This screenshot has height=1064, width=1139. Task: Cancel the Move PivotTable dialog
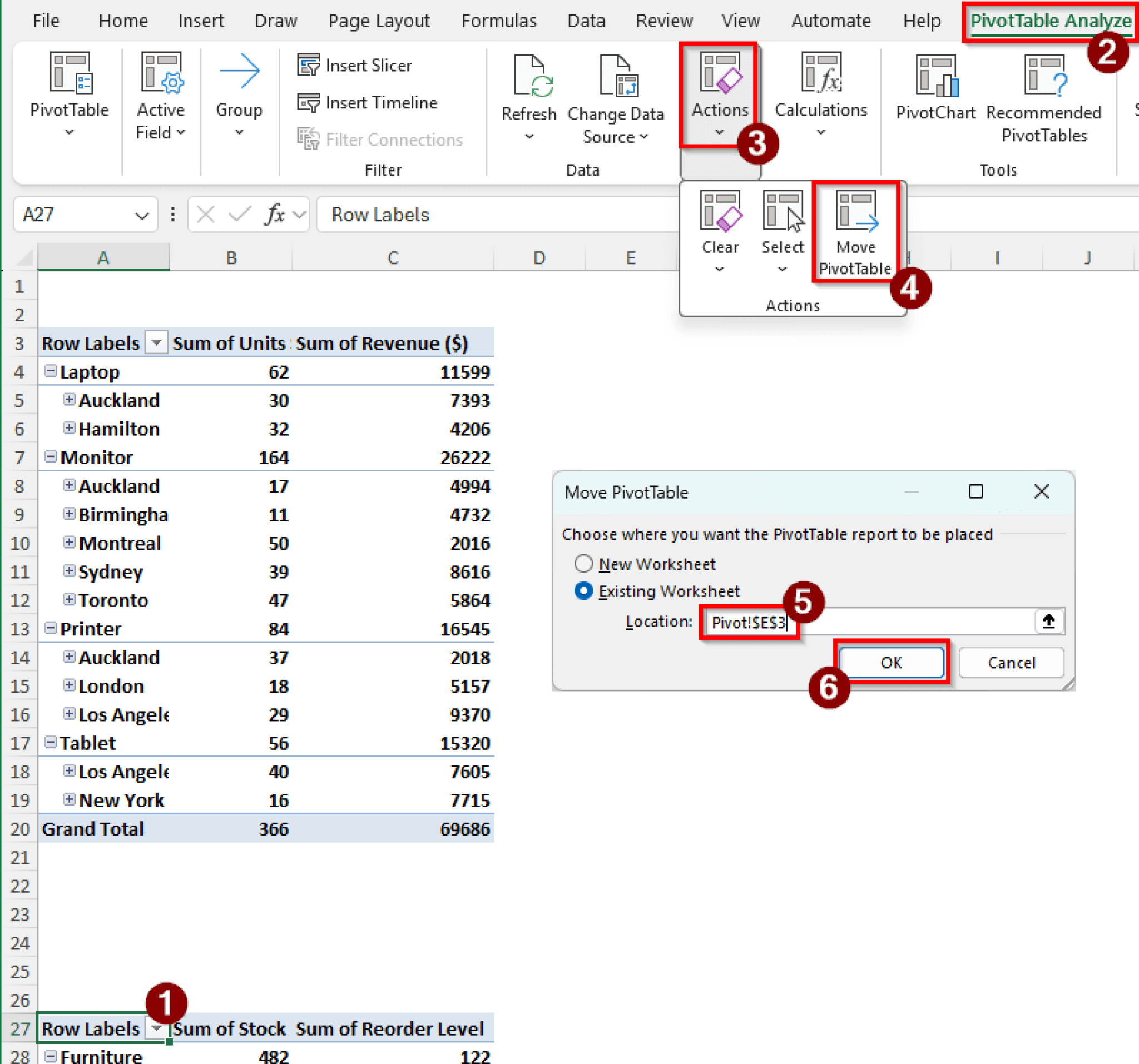click(1011, 663)
